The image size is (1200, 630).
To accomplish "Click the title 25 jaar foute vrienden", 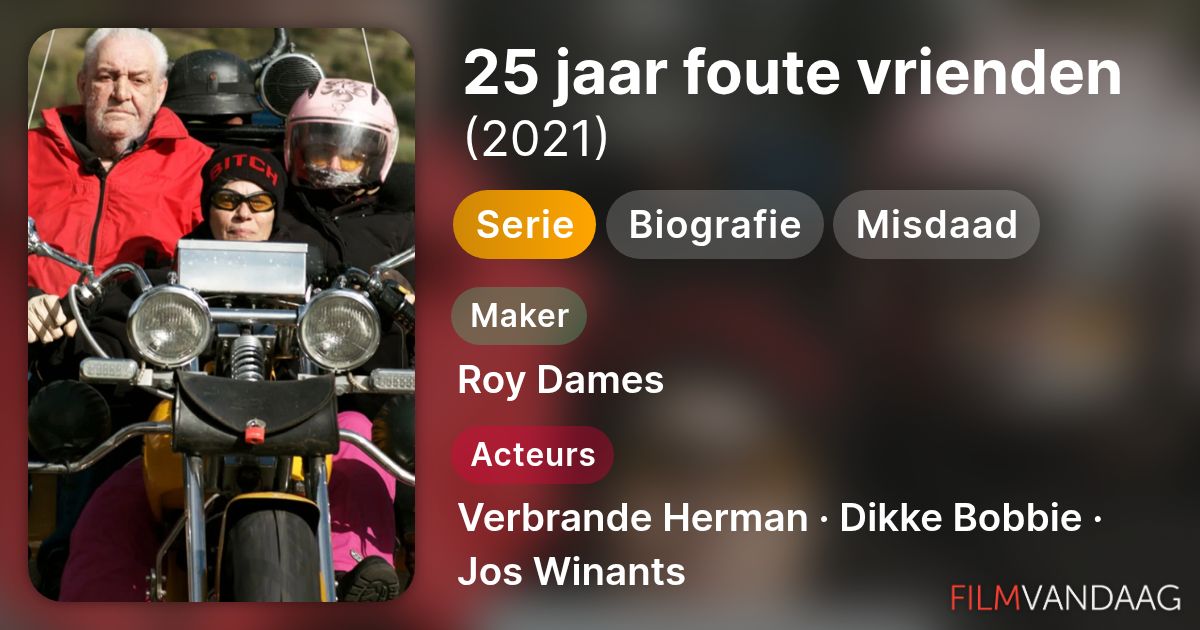I will point(793,73).
